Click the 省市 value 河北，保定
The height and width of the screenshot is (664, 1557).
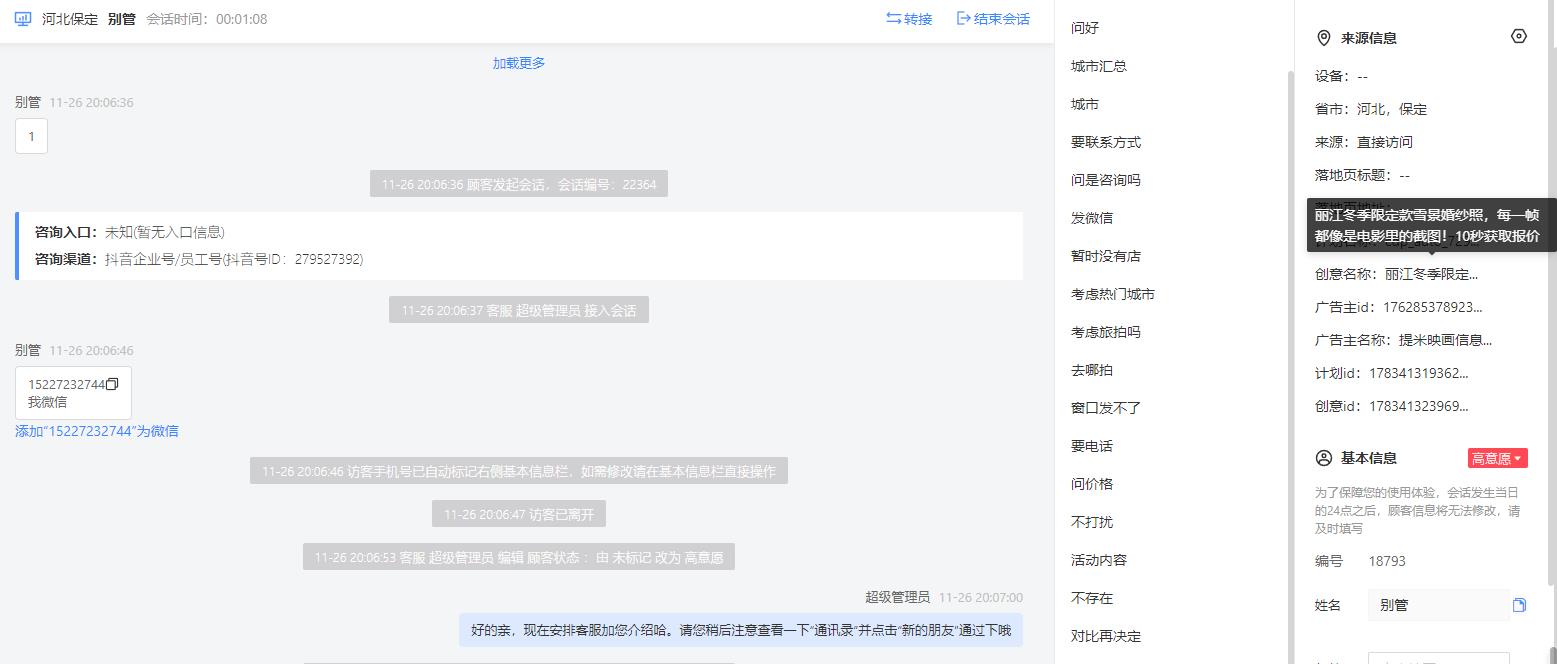tap(1392, 109)
